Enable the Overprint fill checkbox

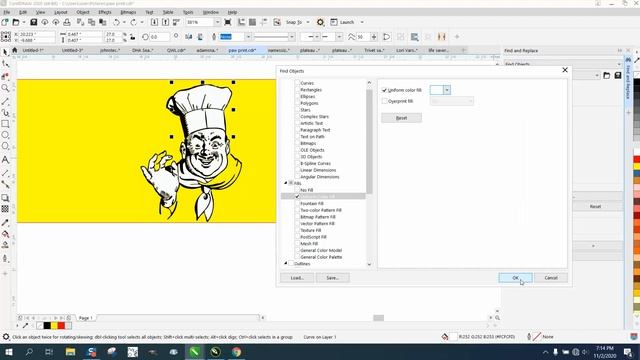point(384,101)
